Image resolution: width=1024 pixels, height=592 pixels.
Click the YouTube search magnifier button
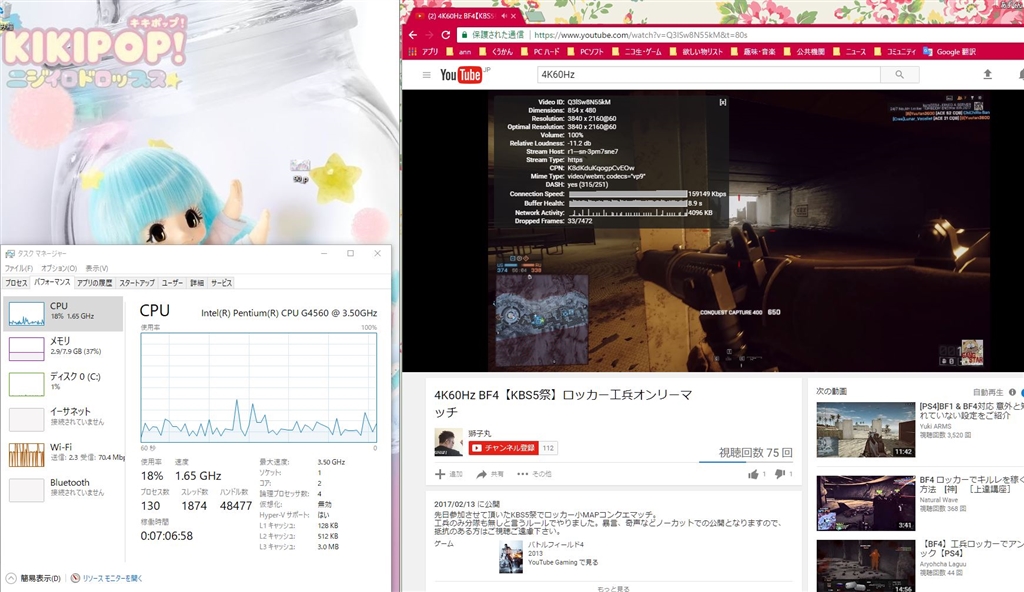pos(899,74)
